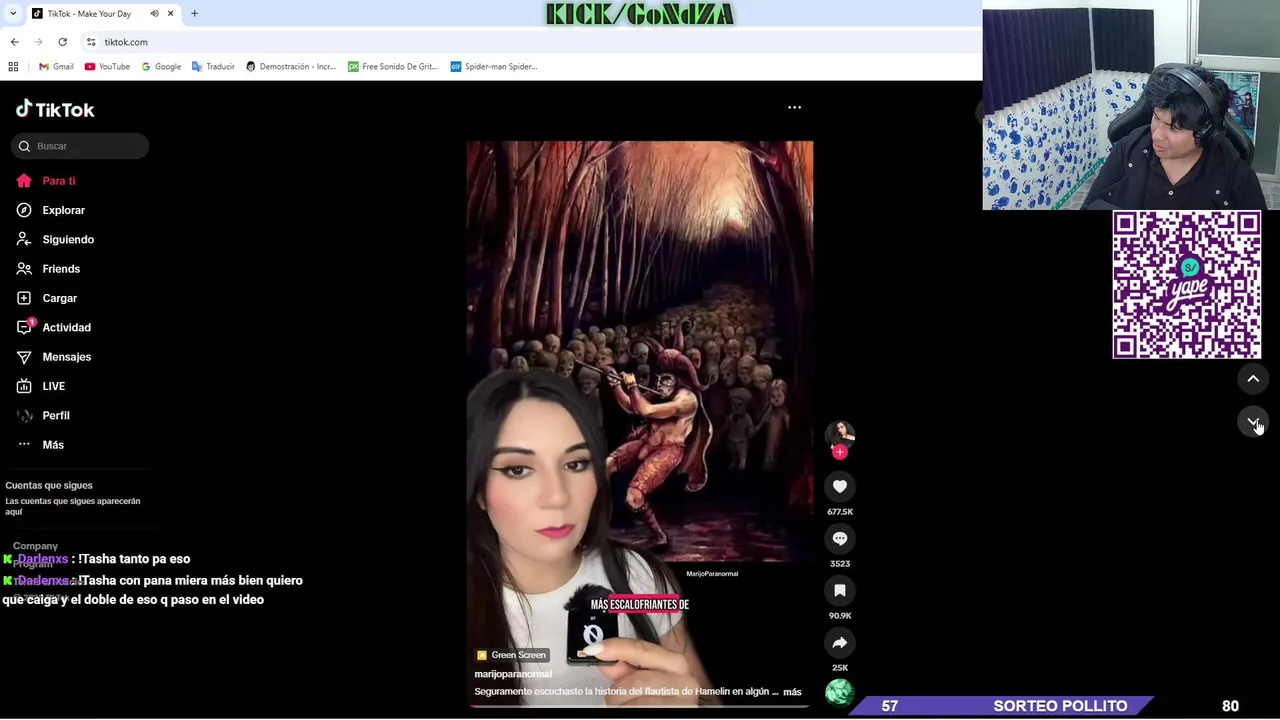
Task: Share the video with arrow icon
Action: [840, 642]
